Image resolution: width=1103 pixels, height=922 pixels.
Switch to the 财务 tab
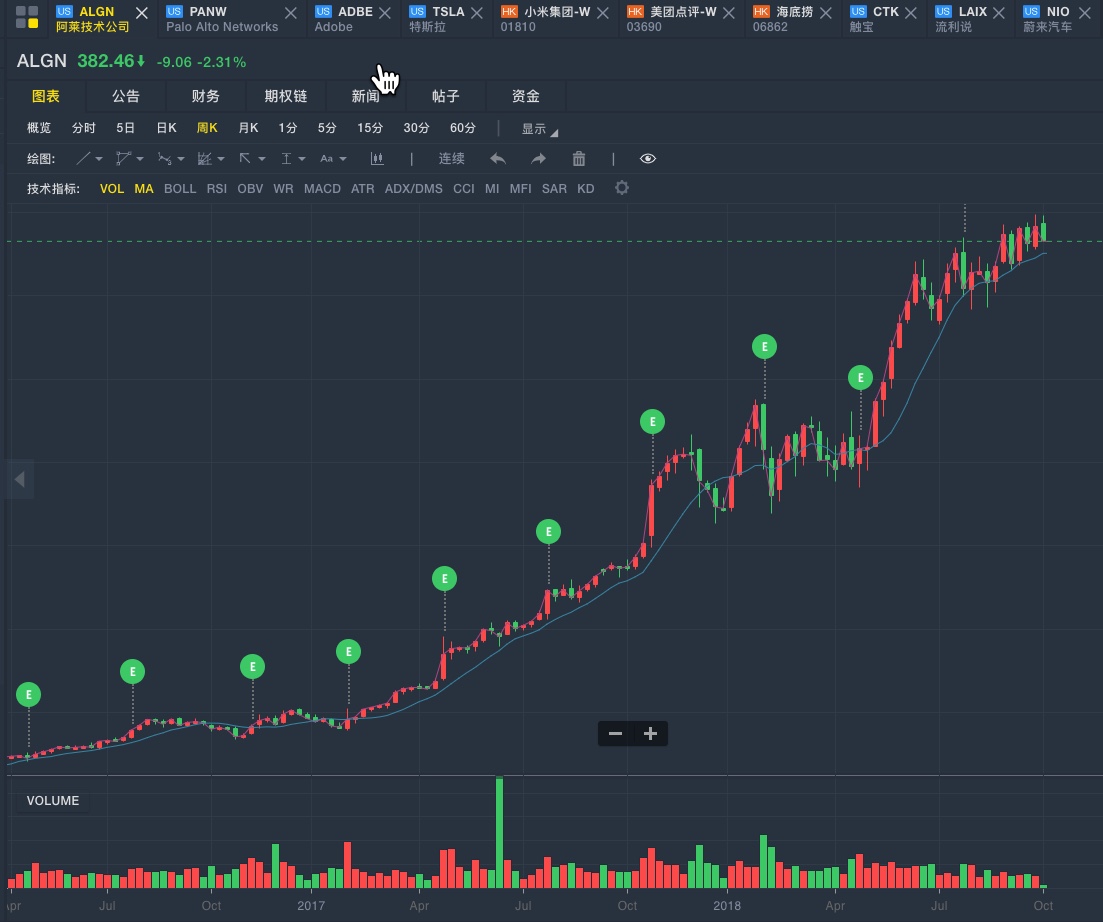pos(205,97)
